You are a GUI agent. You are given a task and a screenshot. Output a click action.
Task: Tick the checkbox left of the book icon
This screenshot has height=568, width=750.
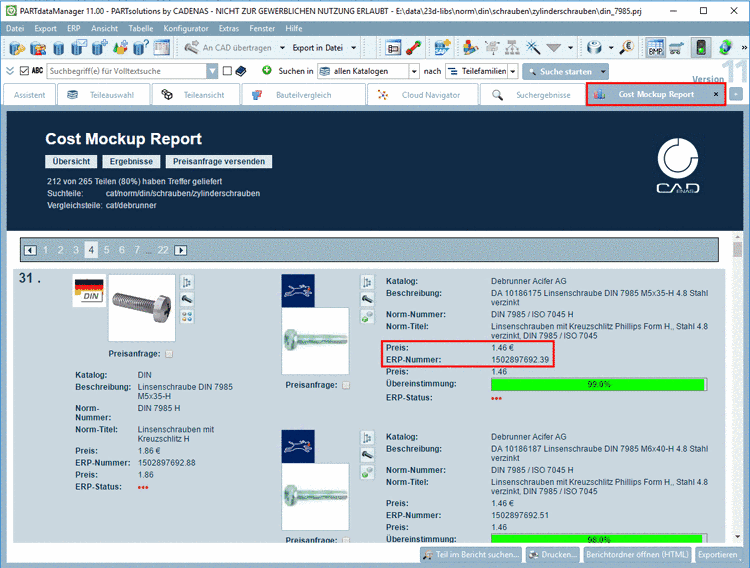pos(227,71)
